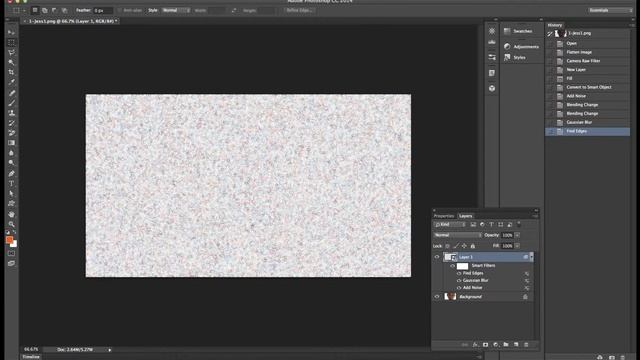
Task: Select the Hand tool
Action: pyautogui.click(x=11, y=214)
